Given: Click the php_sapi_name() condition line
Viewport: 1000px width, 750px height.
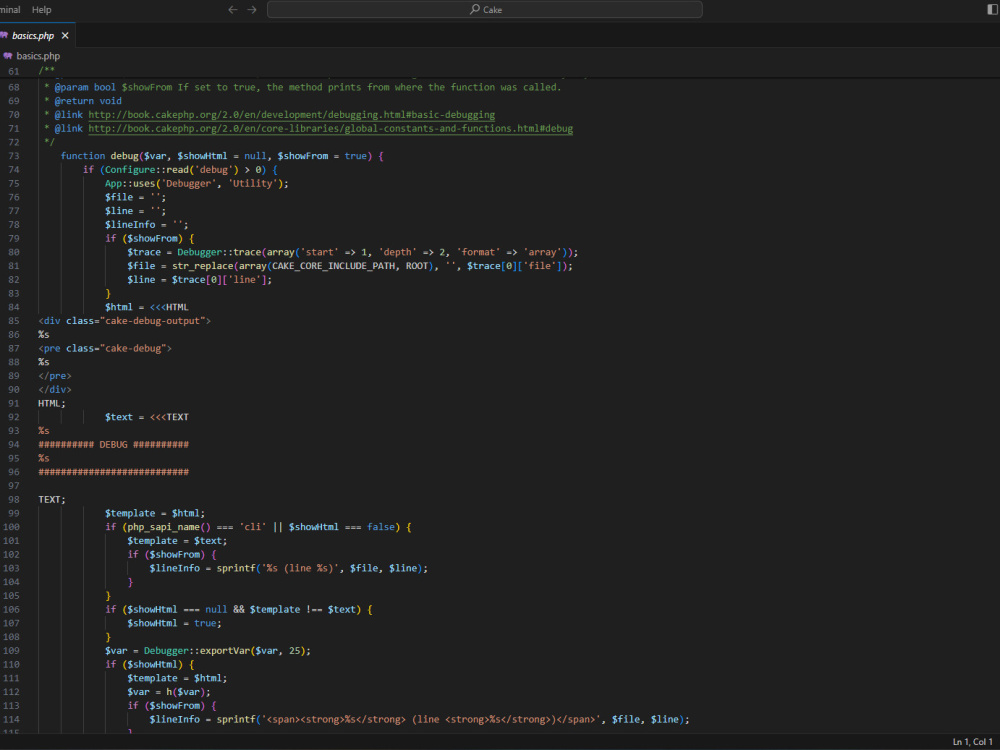Looking at the screenshot, I should click(x=258, y=527).
